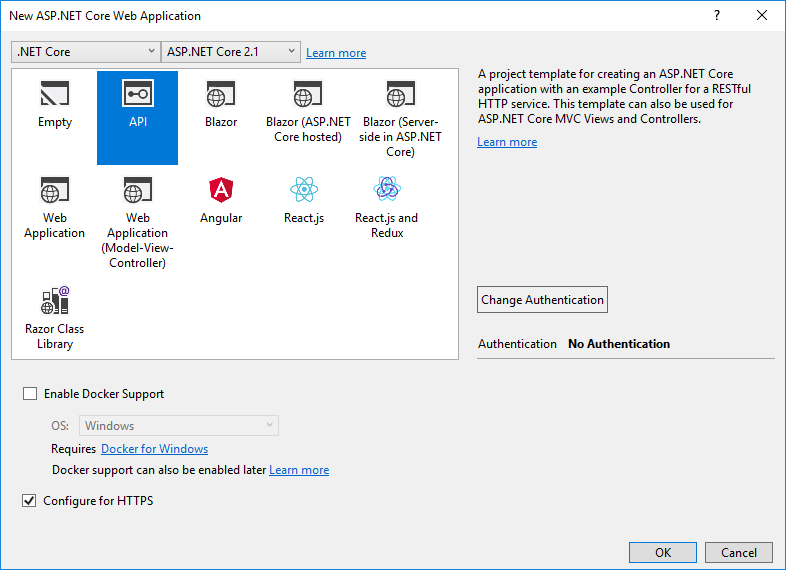Select the Razor Class Library template icon

[x=55, y=300]
